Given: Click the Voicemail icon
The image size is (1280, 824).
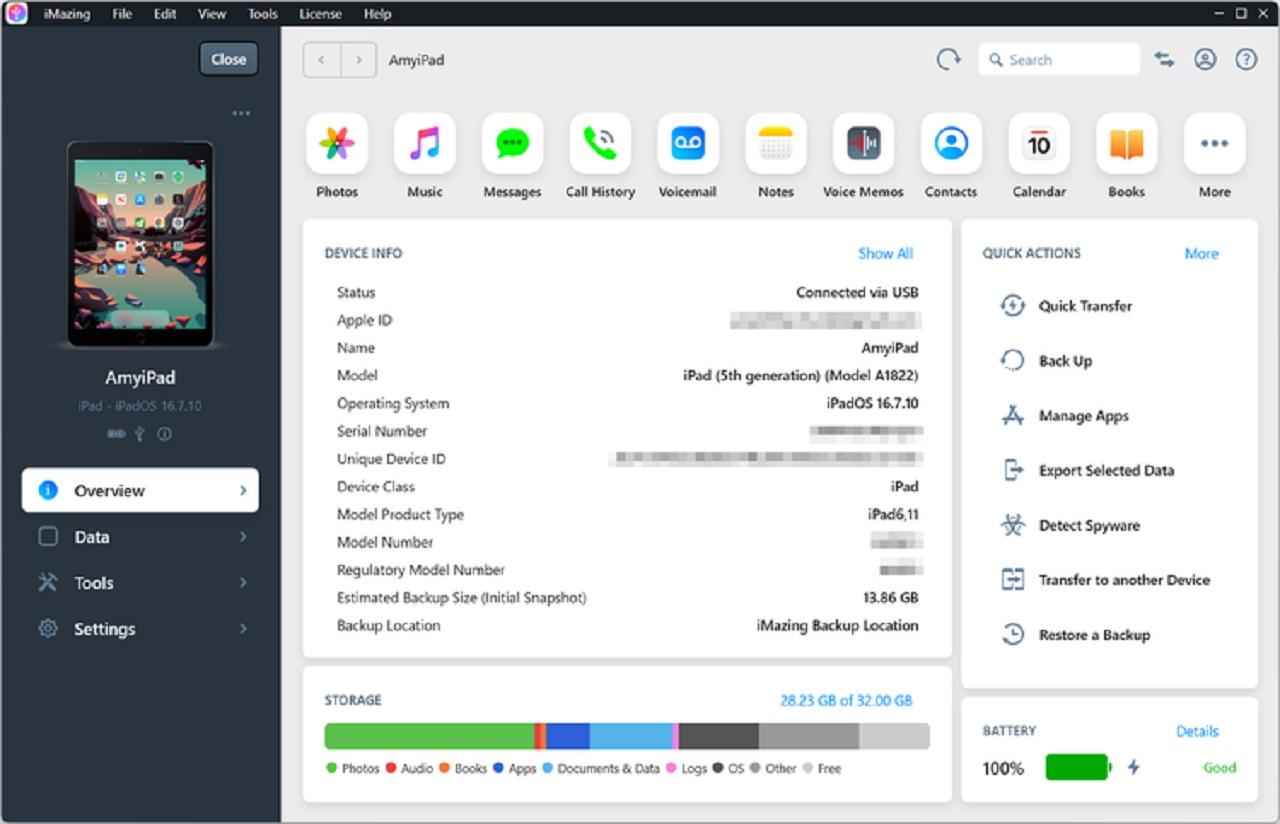Looking at the screenshot, I should point(687,144).
